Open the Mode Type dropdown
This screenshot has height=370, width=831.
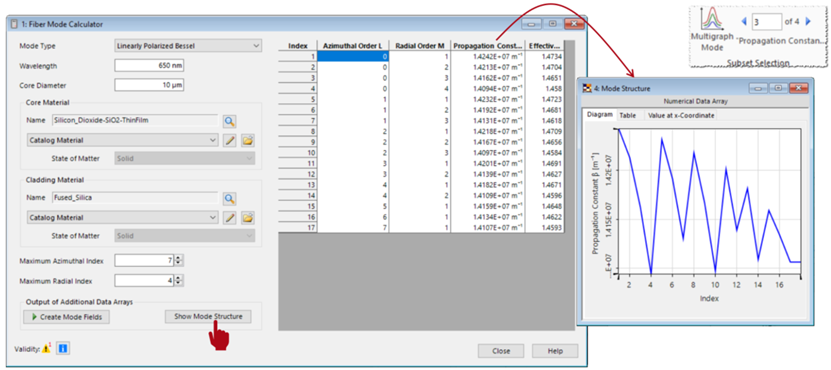(188, 46)
